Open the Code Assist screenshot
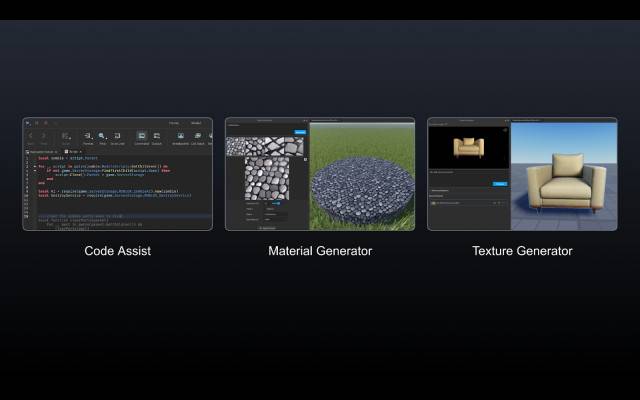The image size is (640, 400). tap(117, 174)
